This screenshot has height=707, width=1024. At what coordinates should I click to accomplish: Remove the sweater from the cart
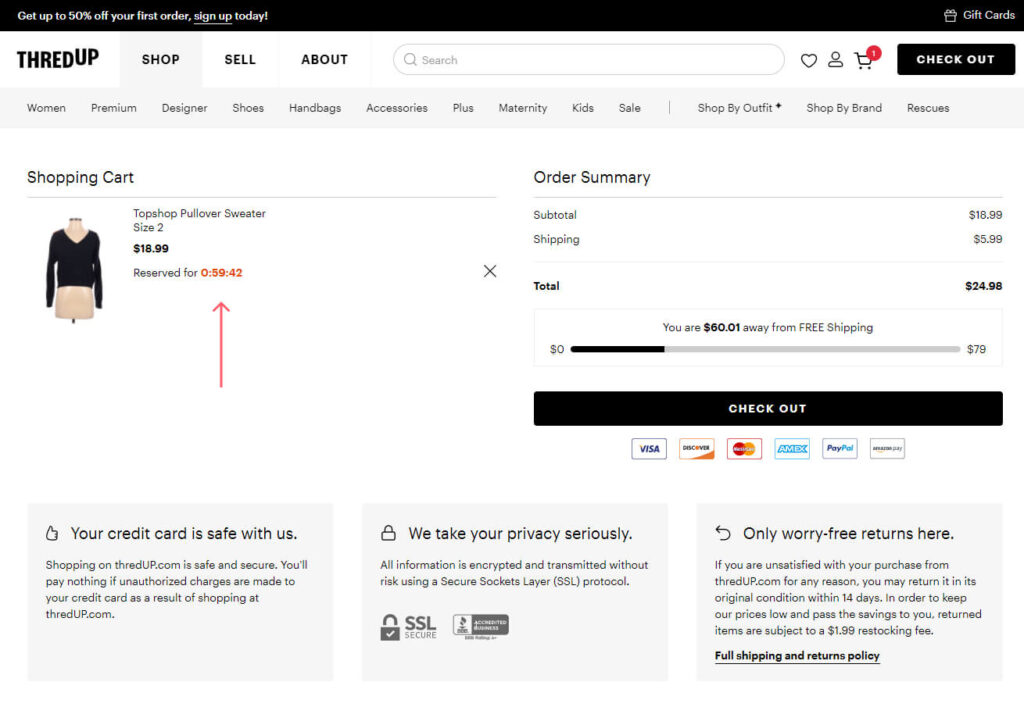(x=489, y=270)
